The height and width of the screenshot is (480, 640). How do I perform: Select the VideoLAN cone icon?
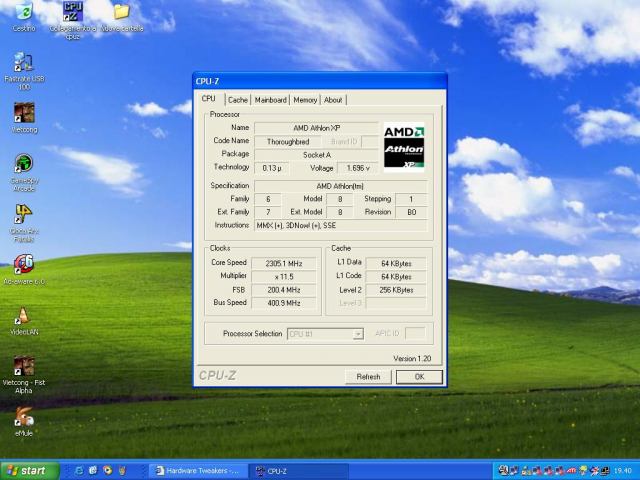(x=24, y=320)
